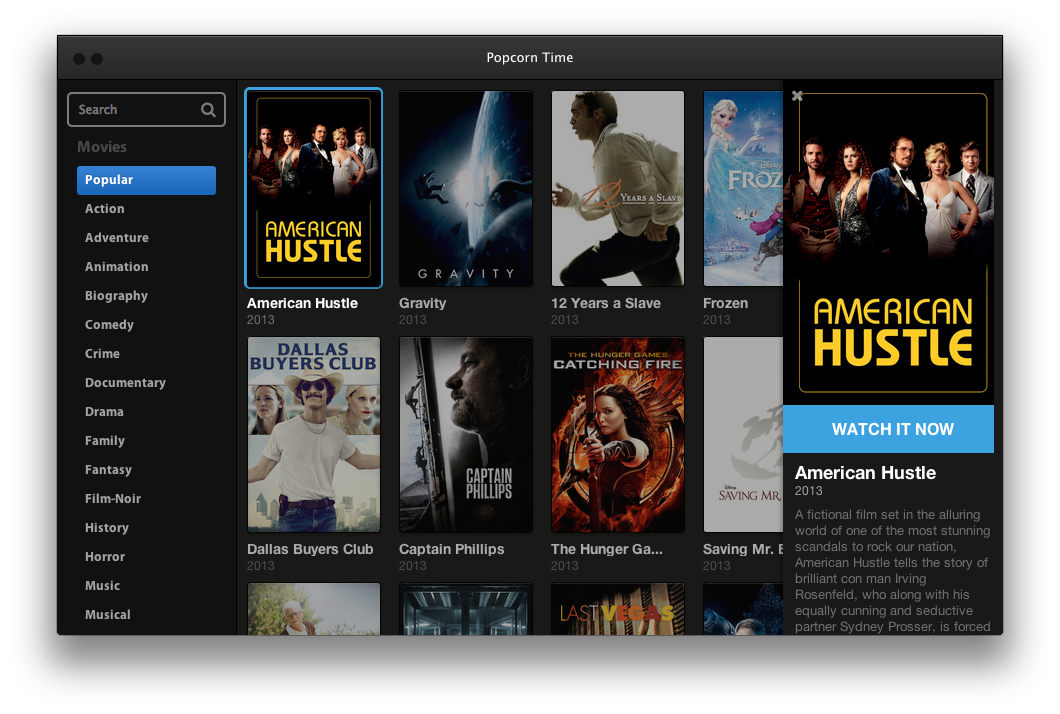Choose the Family genre
Image resolution: width=1060 pixels, height=714 pixels.
(105, 441)
